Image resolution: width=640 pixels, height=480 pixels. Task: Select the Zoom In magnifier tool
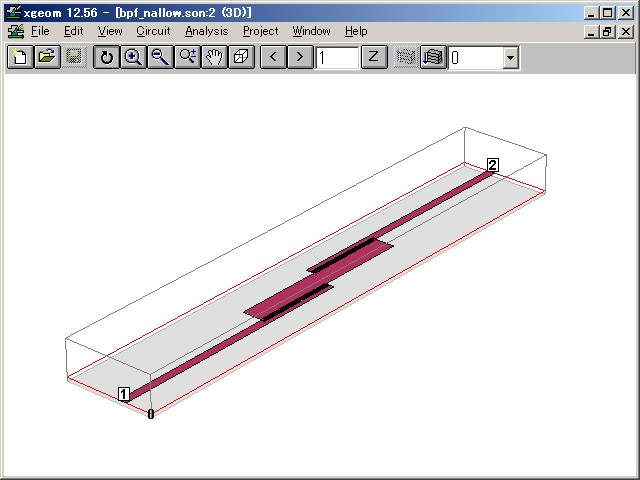pos(133,57)
